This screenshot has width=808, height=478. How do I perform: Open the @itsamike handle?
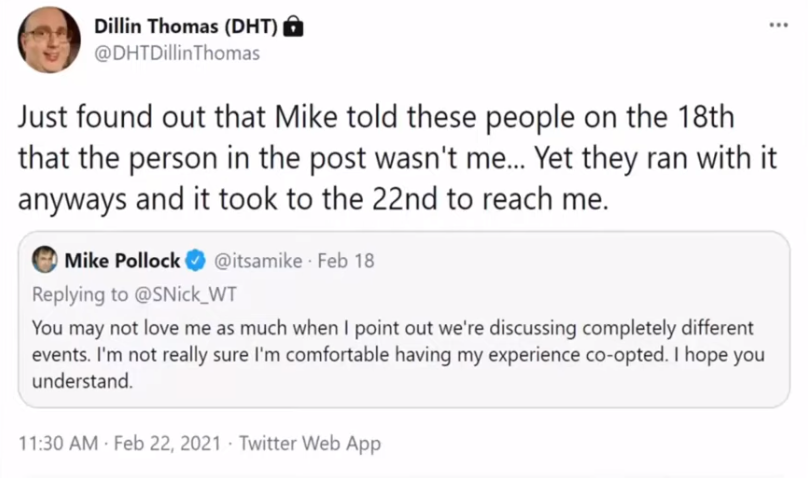(x=258, y=261)
